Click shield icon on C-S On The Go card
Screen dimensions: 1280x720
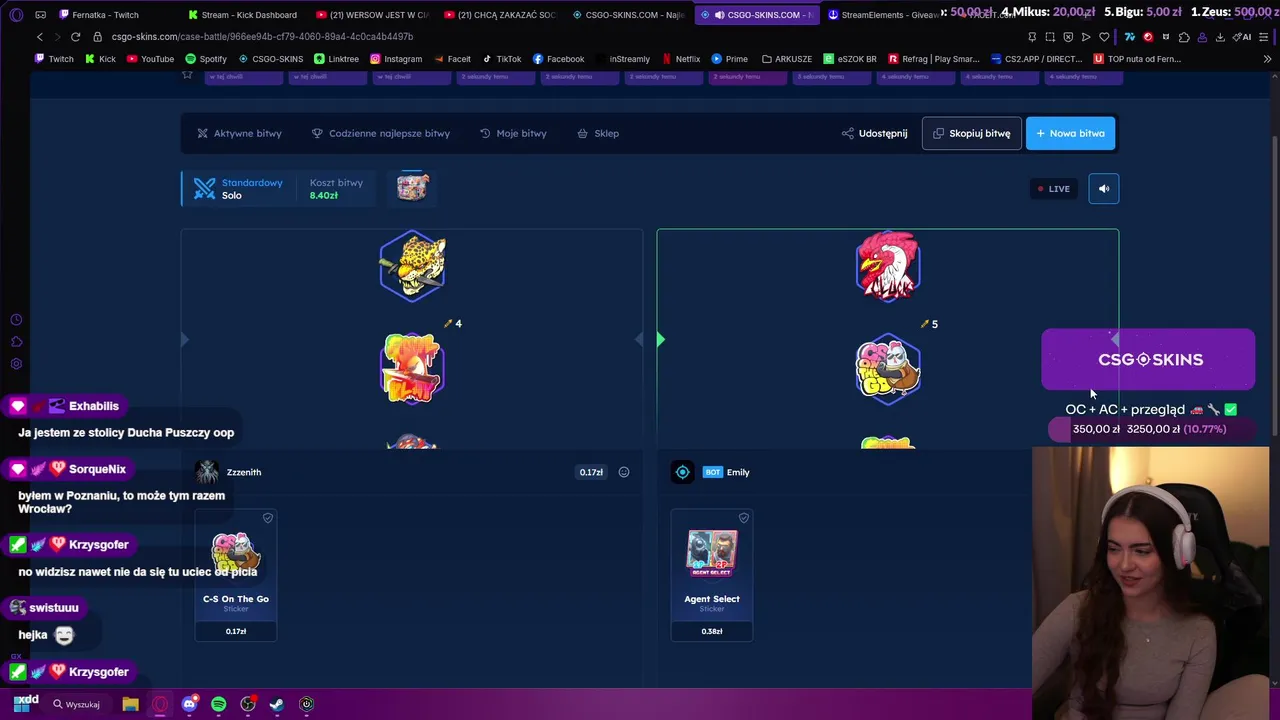click(x=267, y=518)
